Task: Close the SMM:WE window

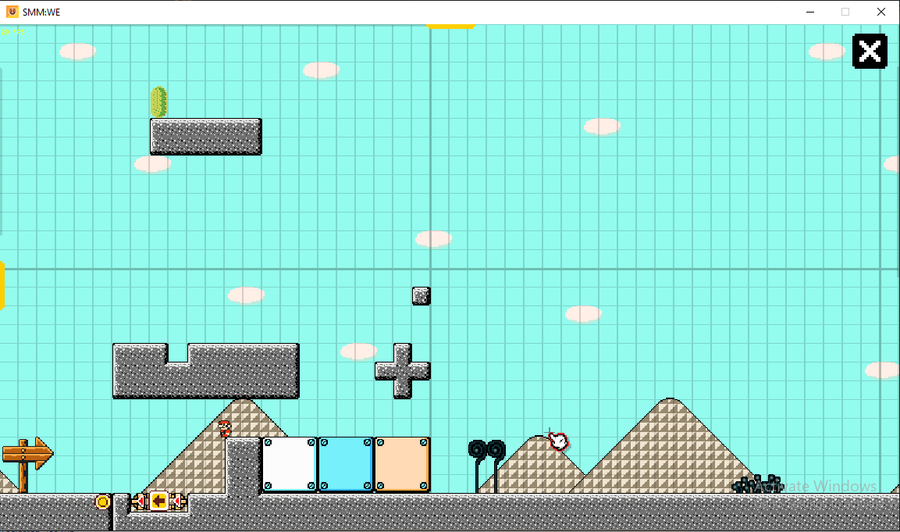Action: [881, 12]
